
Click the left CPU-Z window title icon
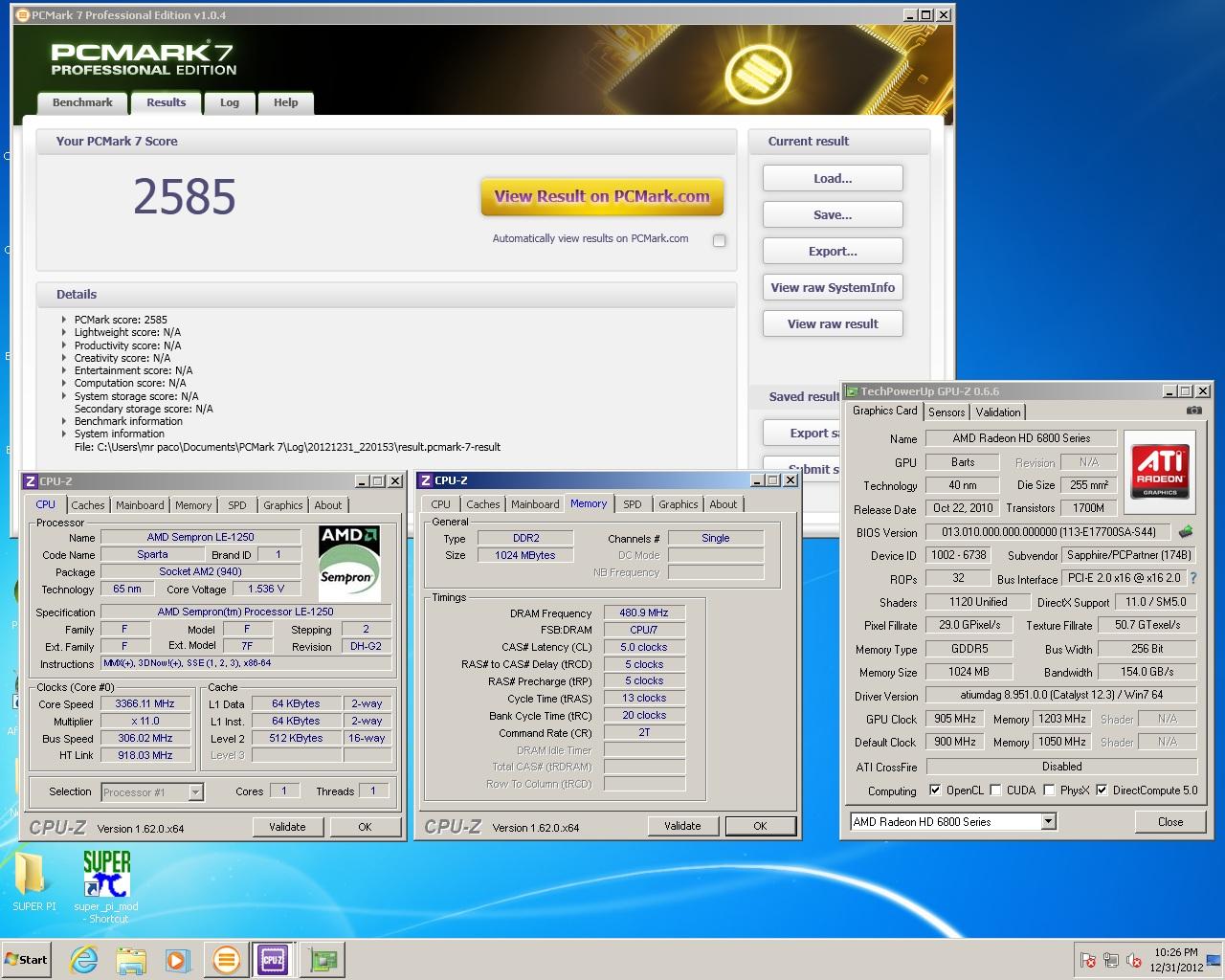click(31, 481)
